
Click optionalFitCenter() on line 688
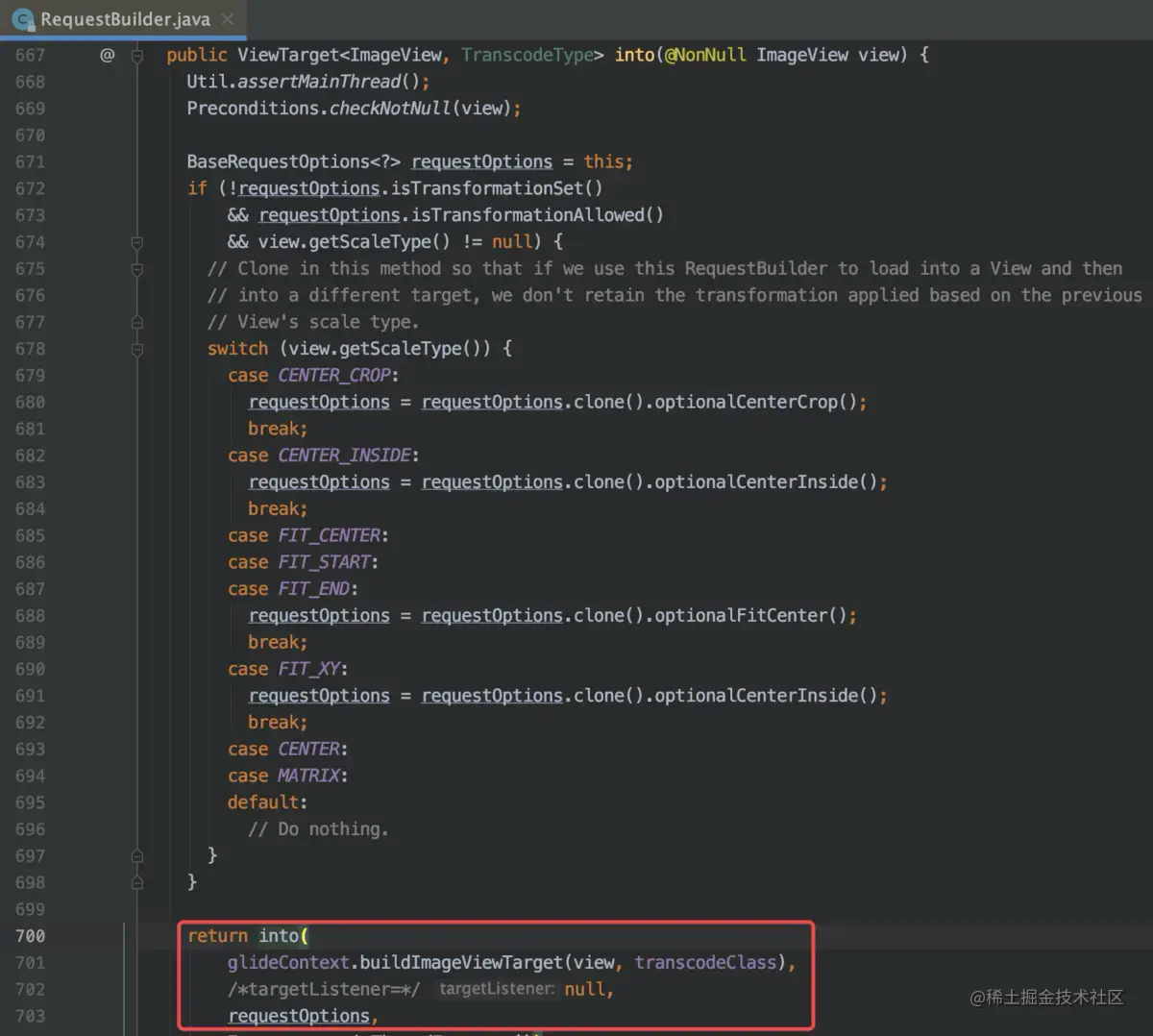tap(750, 616)
